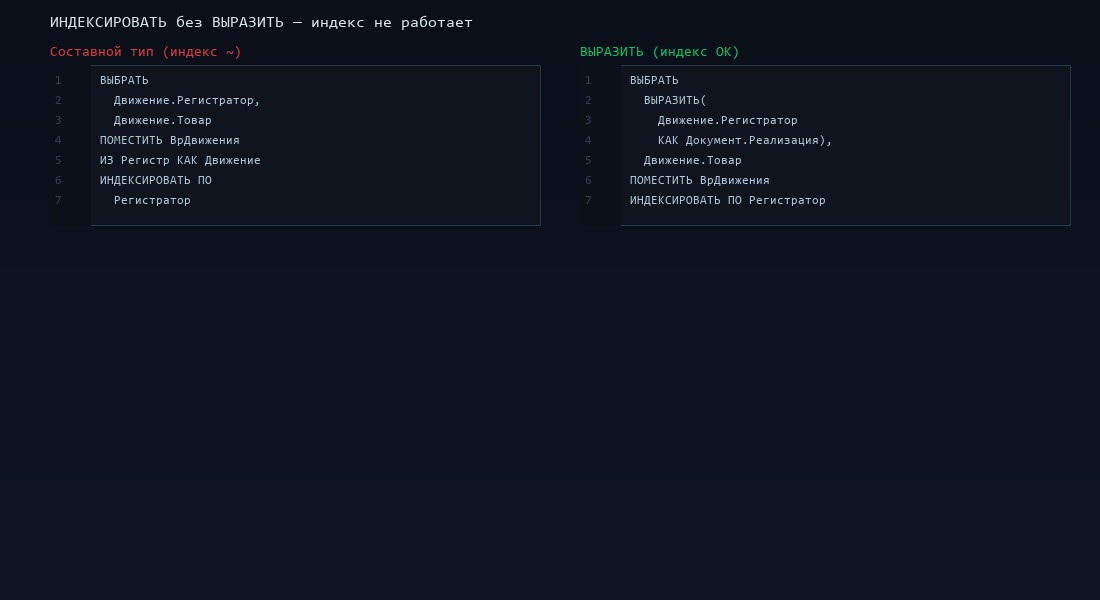Click the "КАК Документ.Реализация)," line
Screen dimensions: 1100x600
(x=745, y=140)
